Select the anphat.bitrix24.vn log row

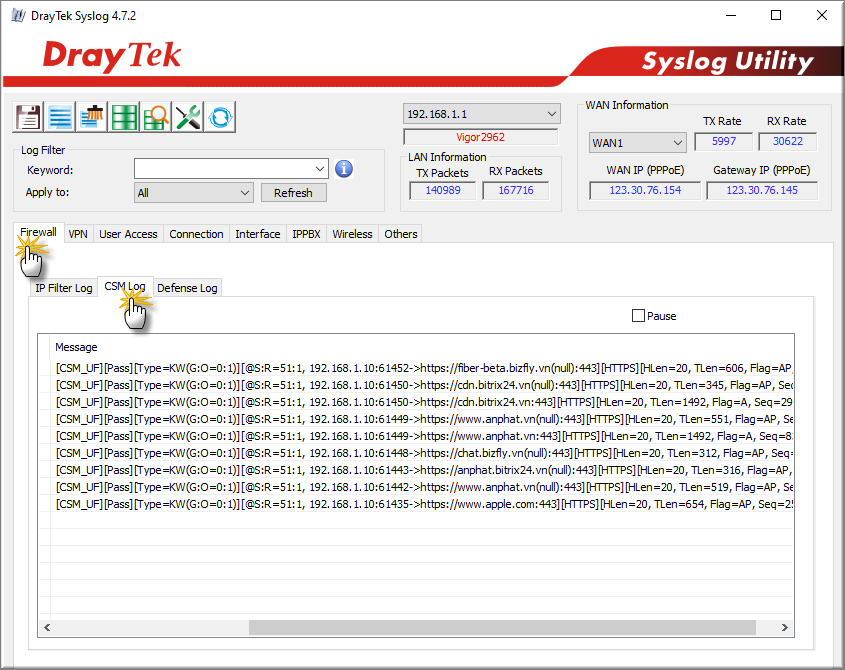[423, 470]
